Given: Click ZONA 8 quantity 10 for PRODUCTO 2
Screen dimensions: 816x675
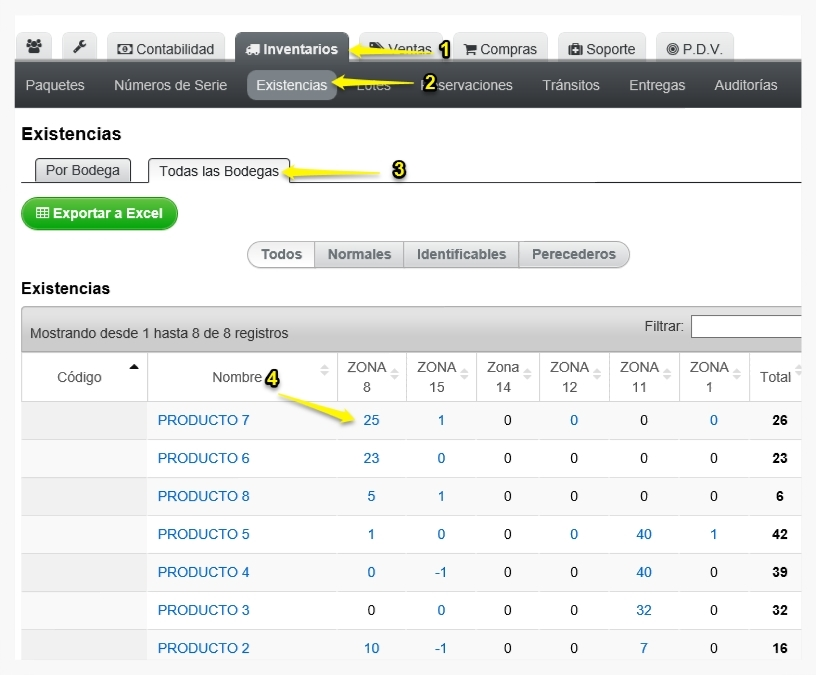Looking at the screenshot, I should (371, 648).
